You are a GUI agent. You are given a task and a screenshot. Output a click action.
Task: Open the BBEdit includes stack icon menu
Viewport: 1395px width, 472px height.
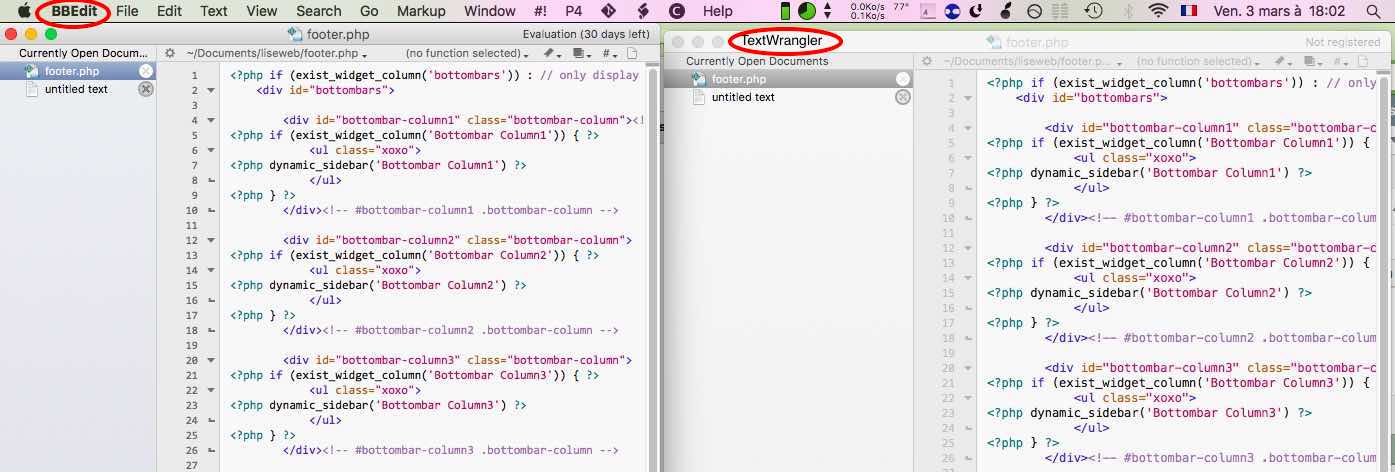coord(581,54)
